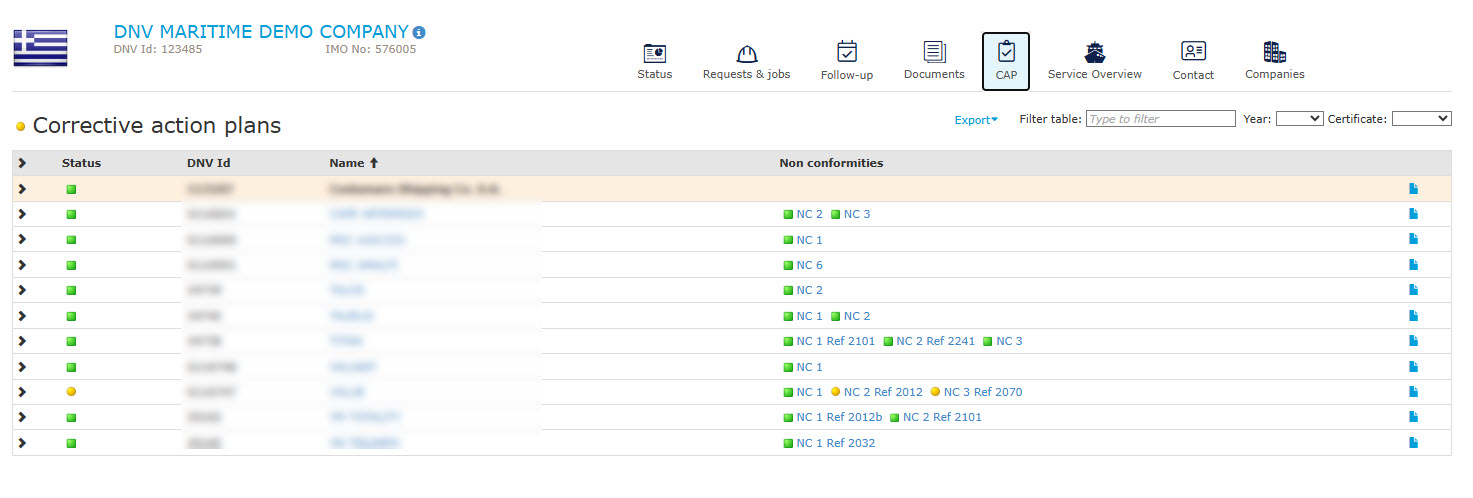
Task: Open Requests & jobs helmet icon
Action: [x=746, y=53]
